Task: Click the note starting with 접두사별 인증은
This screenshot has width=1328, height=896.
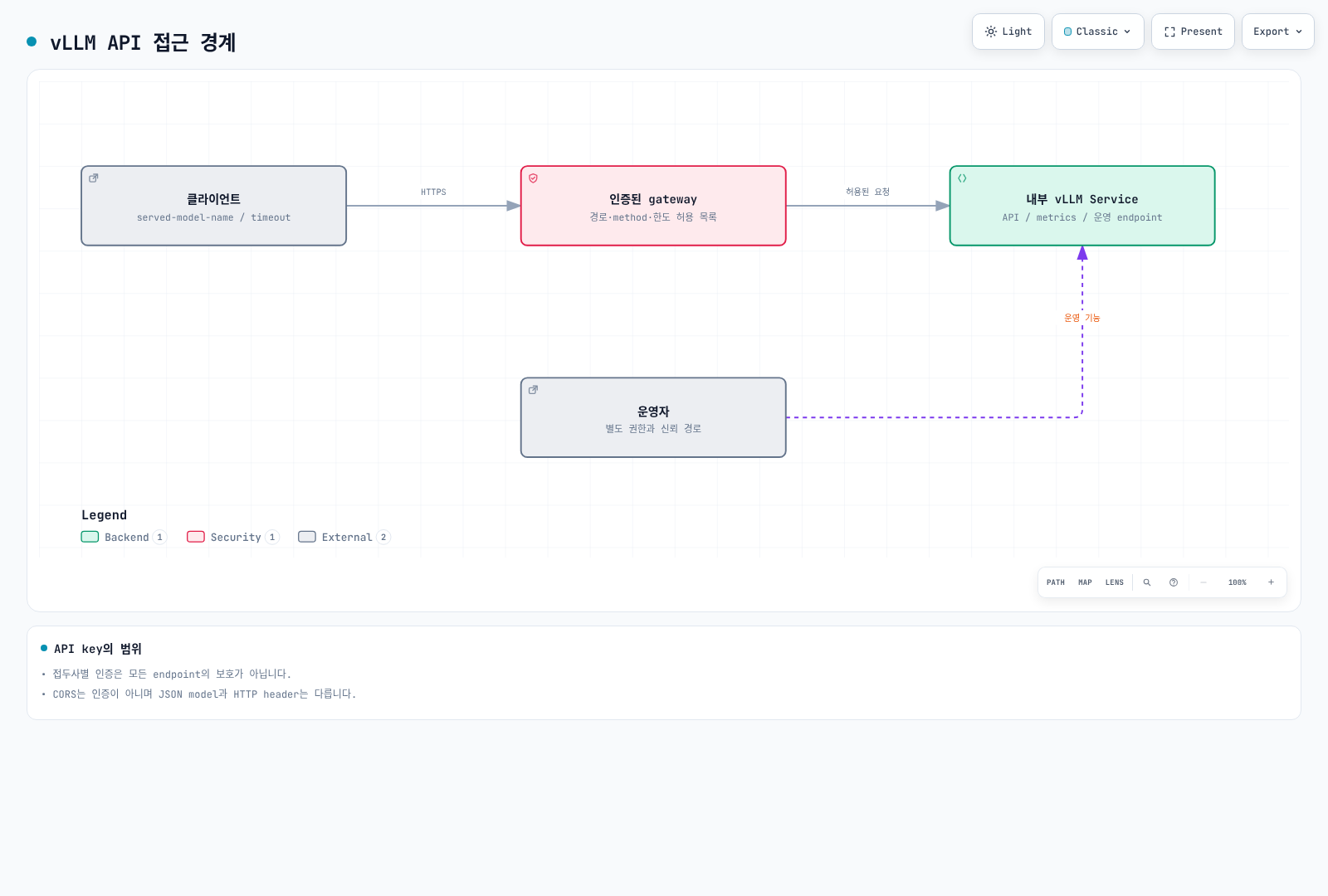Action: pyautogui.click(x=172, y=674)
